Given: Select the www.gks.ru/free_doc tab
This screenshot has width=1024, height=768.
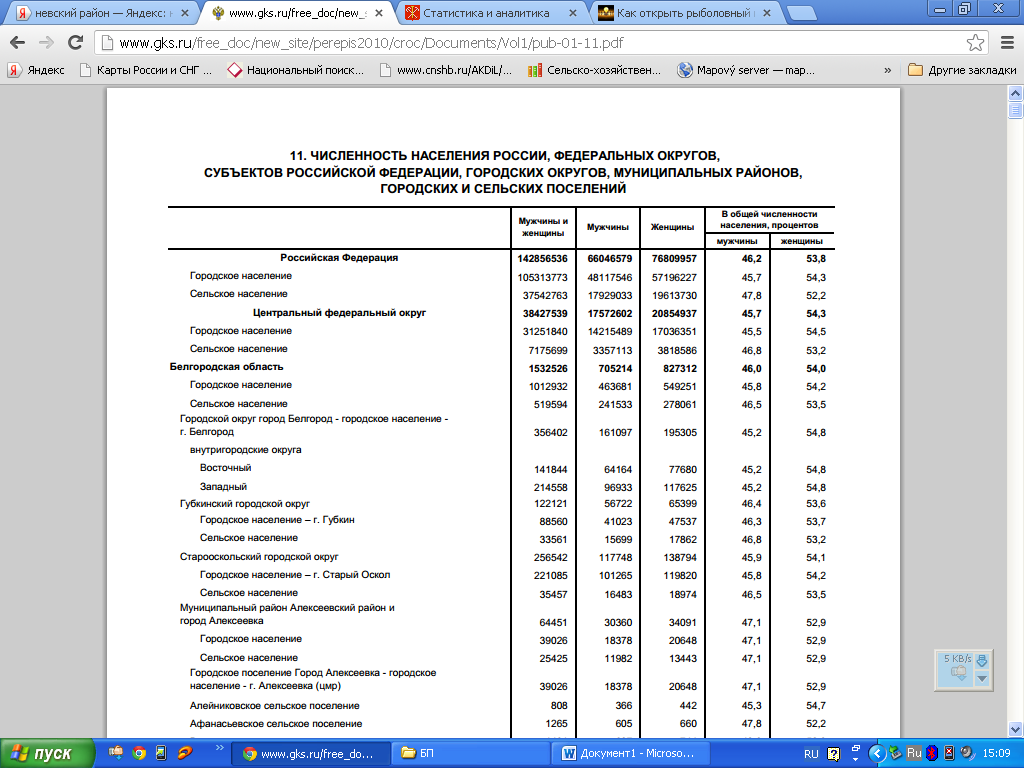Looking at the screenshot, I should [x=297, y=13].
